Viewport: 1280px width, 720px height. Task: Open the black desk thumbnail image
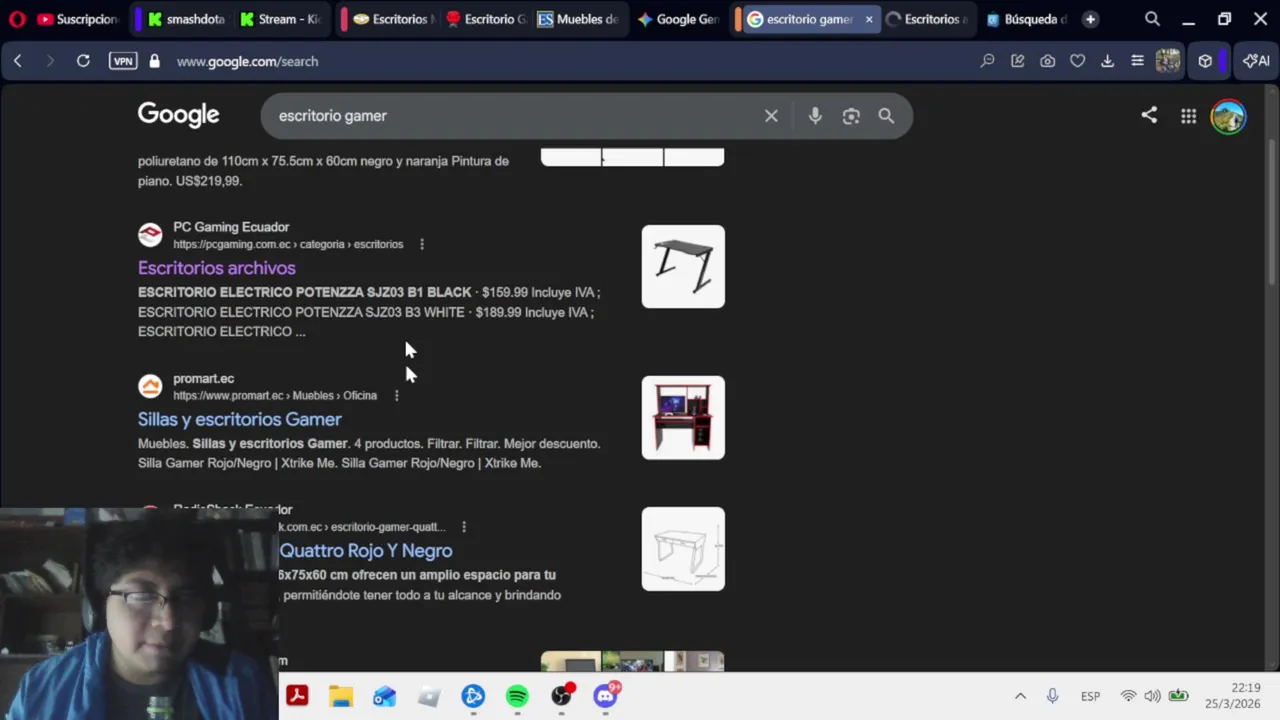pos(683,266)
